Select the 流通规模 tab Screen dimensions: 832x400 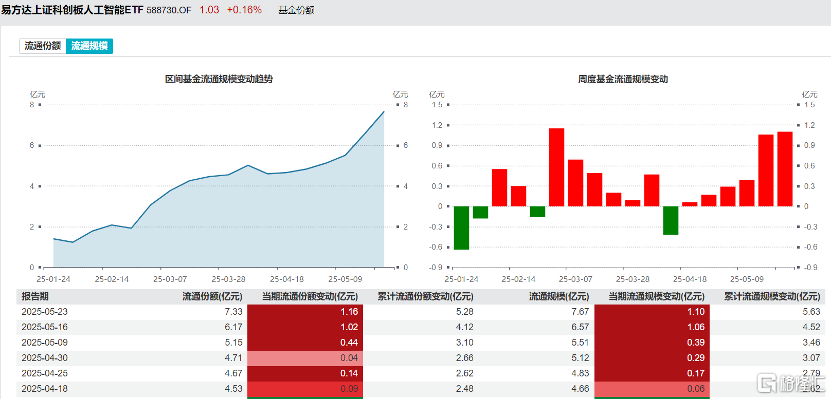pos(90,46)
